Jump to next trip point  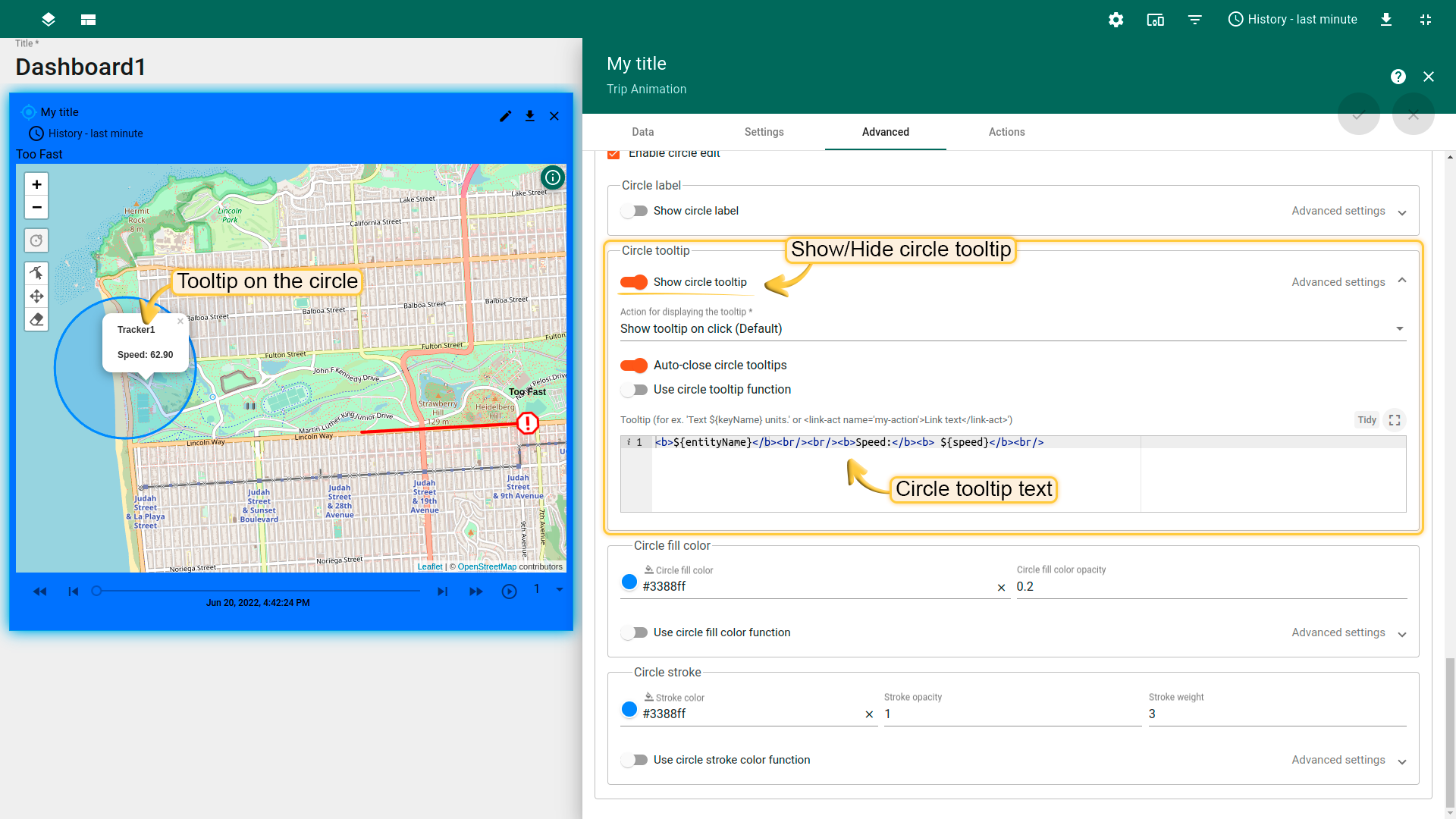[443, 591]
